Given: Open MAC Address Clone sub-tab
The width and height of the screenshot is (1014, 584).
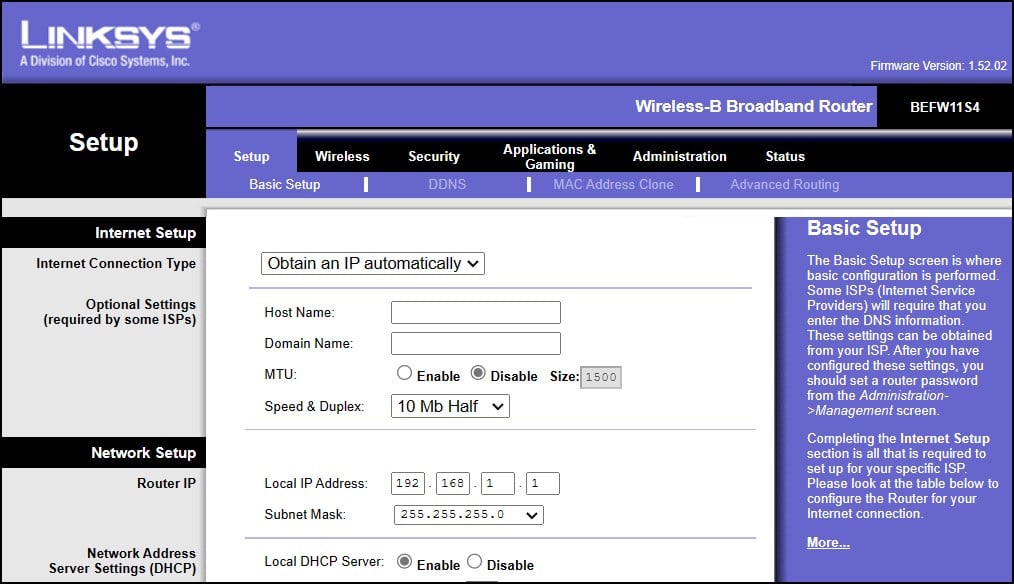Looking at the screenshot, I should coord(613,184).
